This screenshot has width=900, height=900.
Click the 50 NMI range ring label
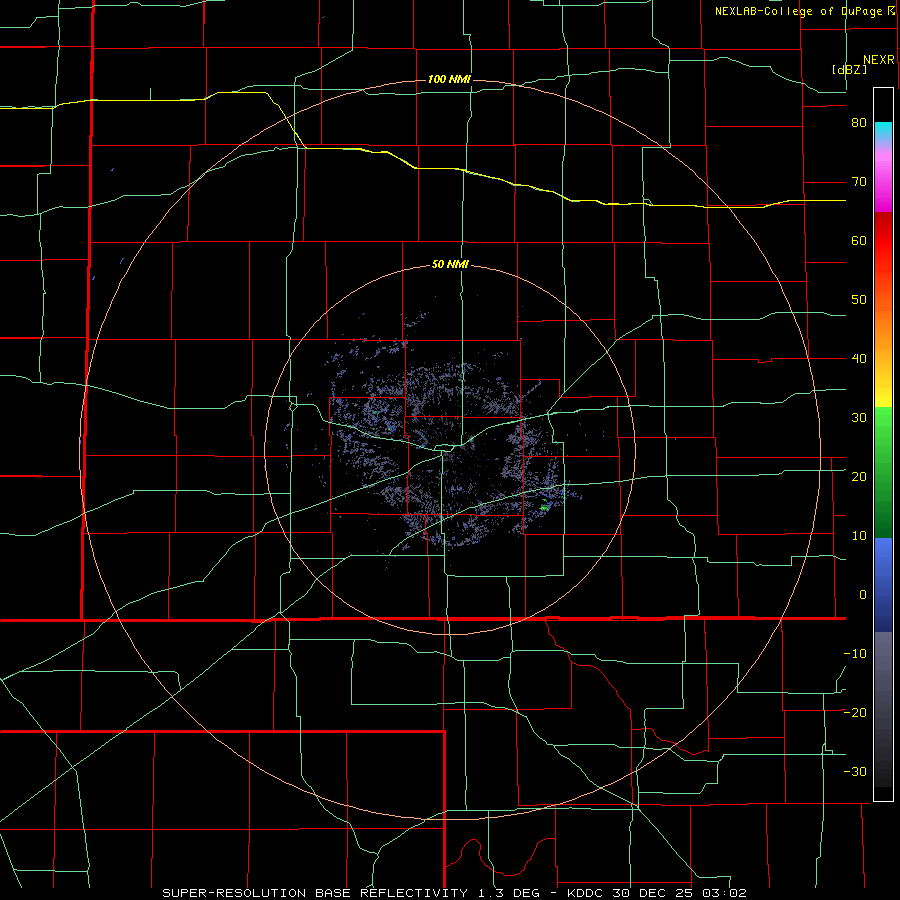[x=450, y=265]
